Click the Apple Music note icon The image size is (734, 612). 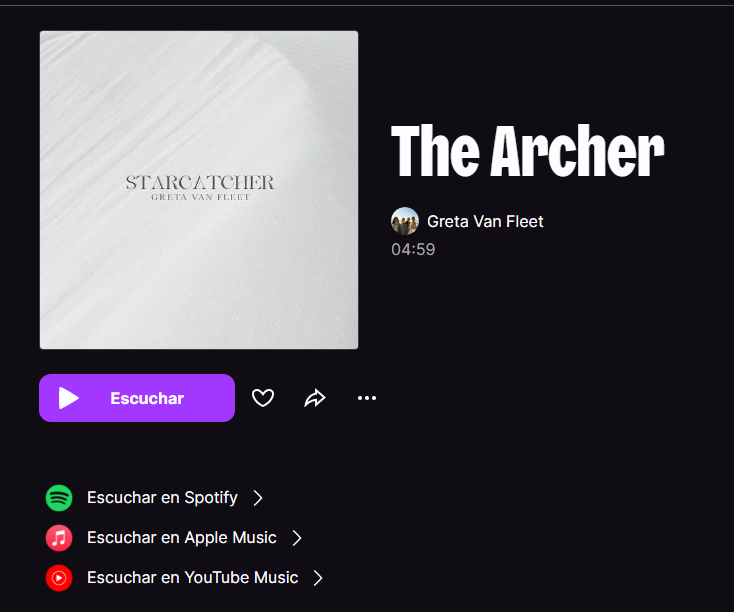point(59,538)
